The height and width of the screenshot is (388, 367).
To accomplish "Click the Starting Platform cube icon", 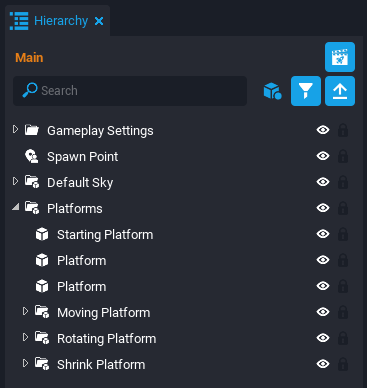I will click(x=42, y=234).
